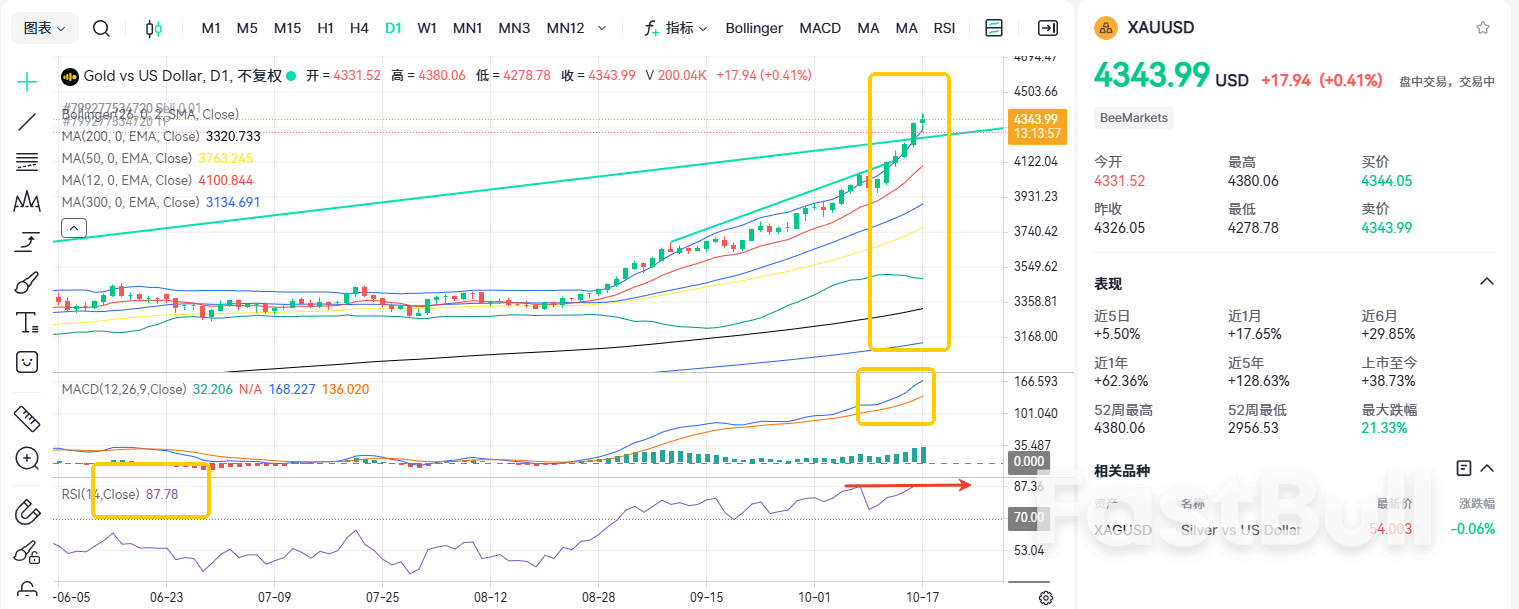Select the pattern drawing tool
This screenshot has height=609, width=1519.
click(x=27, y=200)
